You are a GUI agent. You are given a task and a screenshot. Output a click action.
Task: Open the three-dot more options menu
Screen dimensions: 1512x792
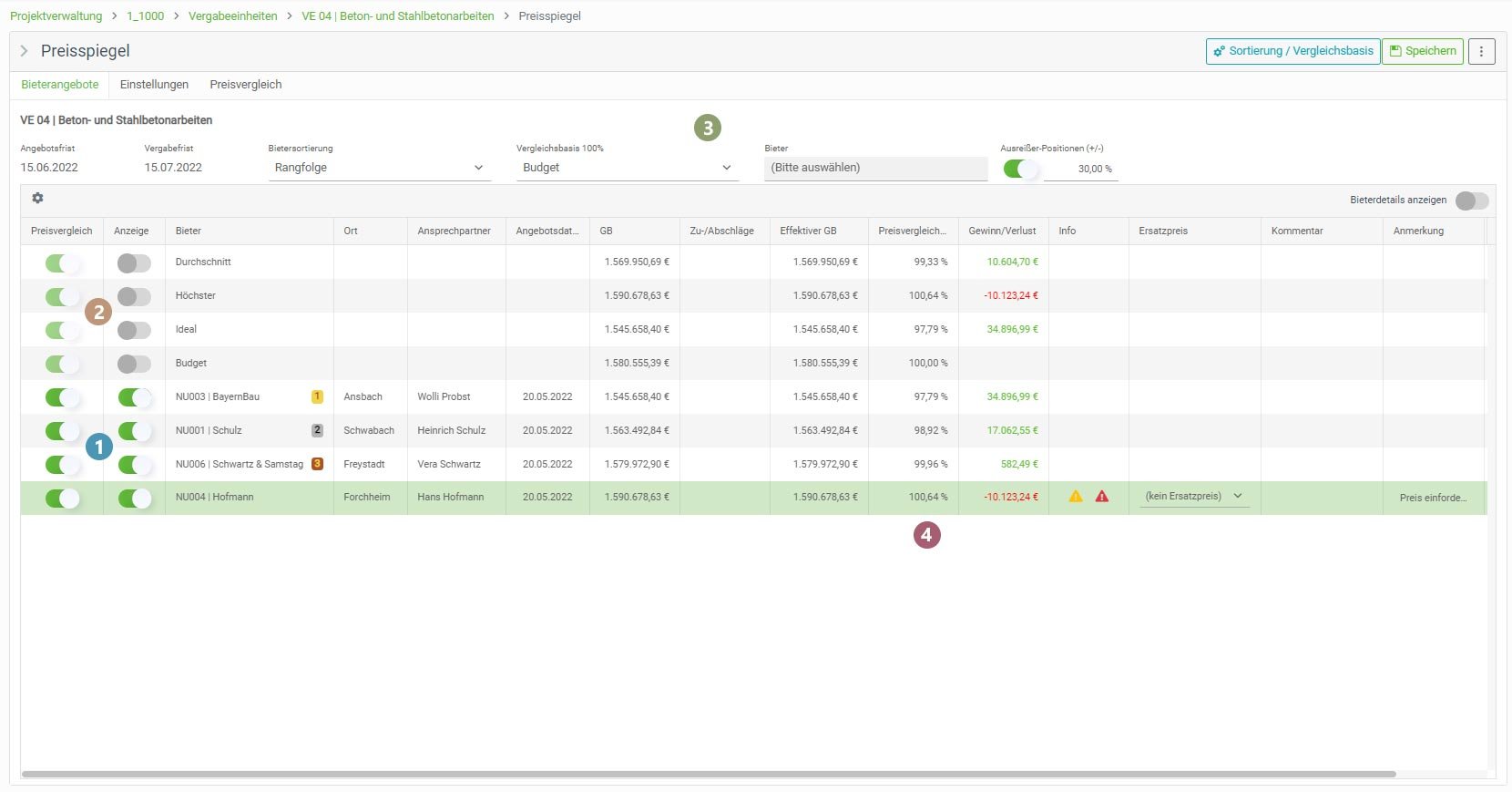[1481, 51]
